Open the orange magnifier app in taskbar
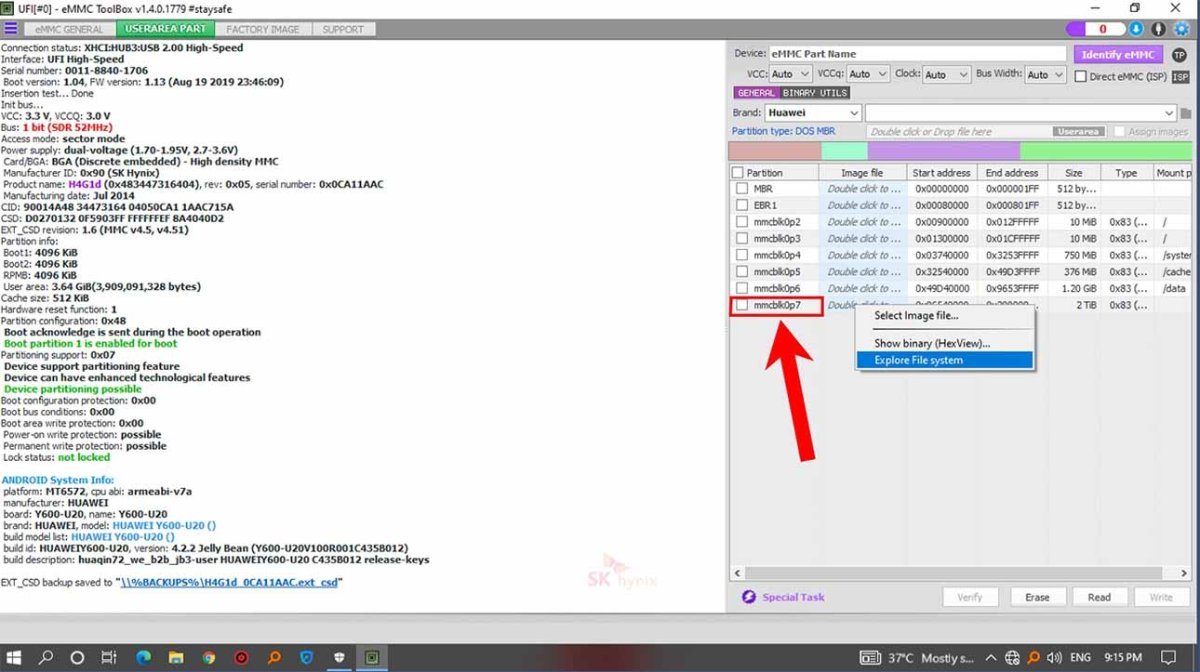Image resolution: width=1200 pixels, height=672 pixels. click(274, 658)
